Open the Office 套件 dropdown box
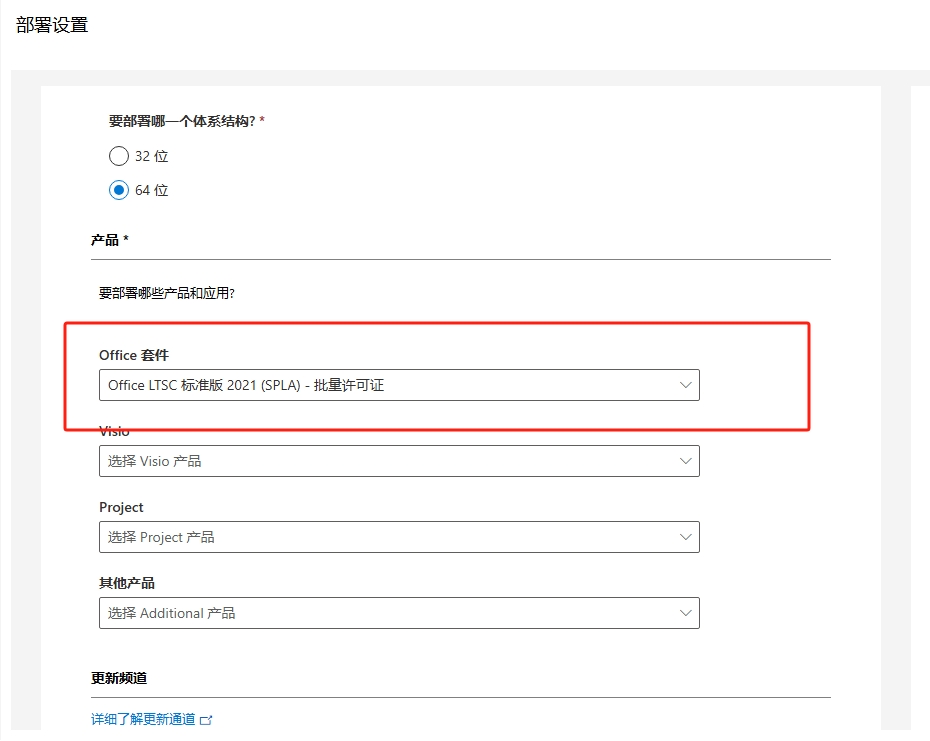The height and width of the screenshot is (741, 930). click(390, 385)
